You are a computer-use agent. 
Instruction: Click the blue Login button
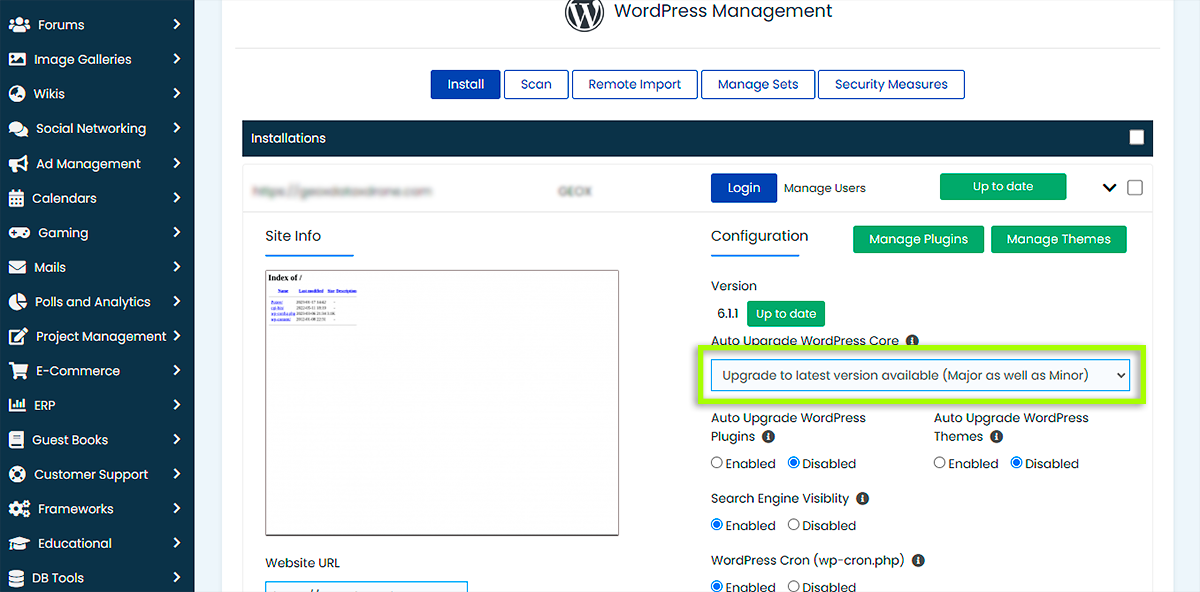tap(743, 188)
